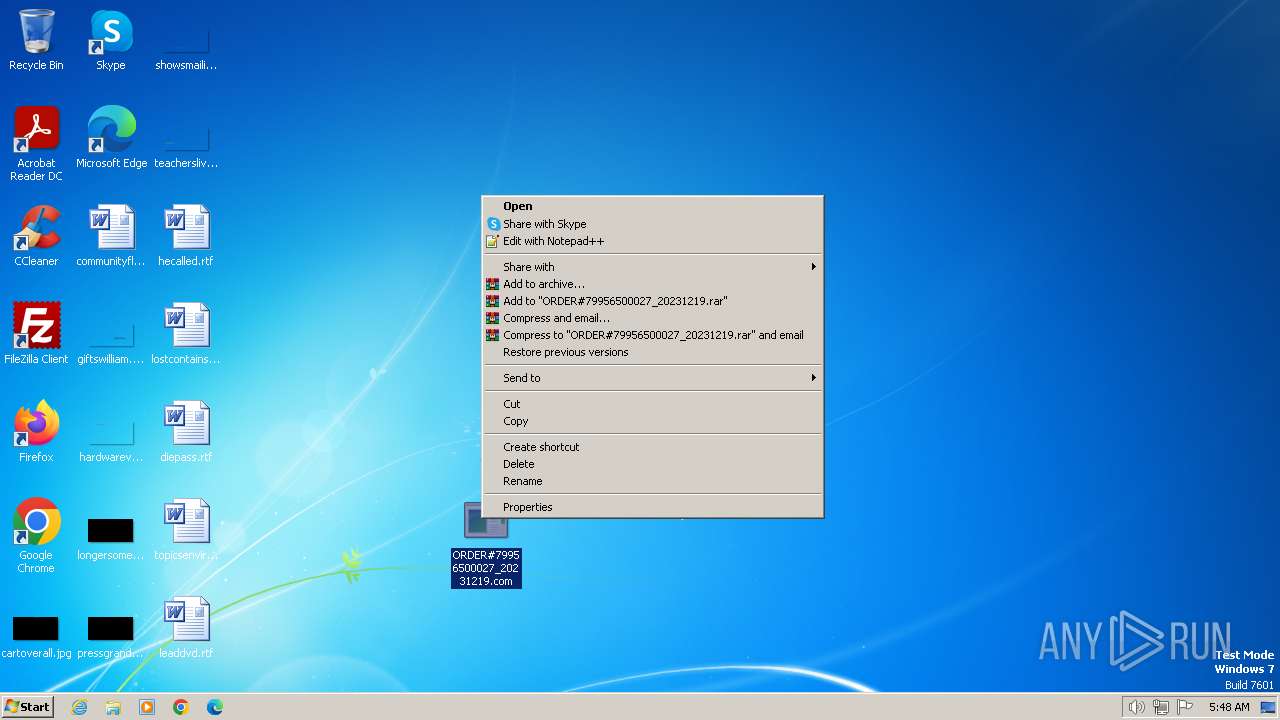This screenshot has height=720, width=1280.
Task: Click the network tray icon
Action: point(1161,707)
